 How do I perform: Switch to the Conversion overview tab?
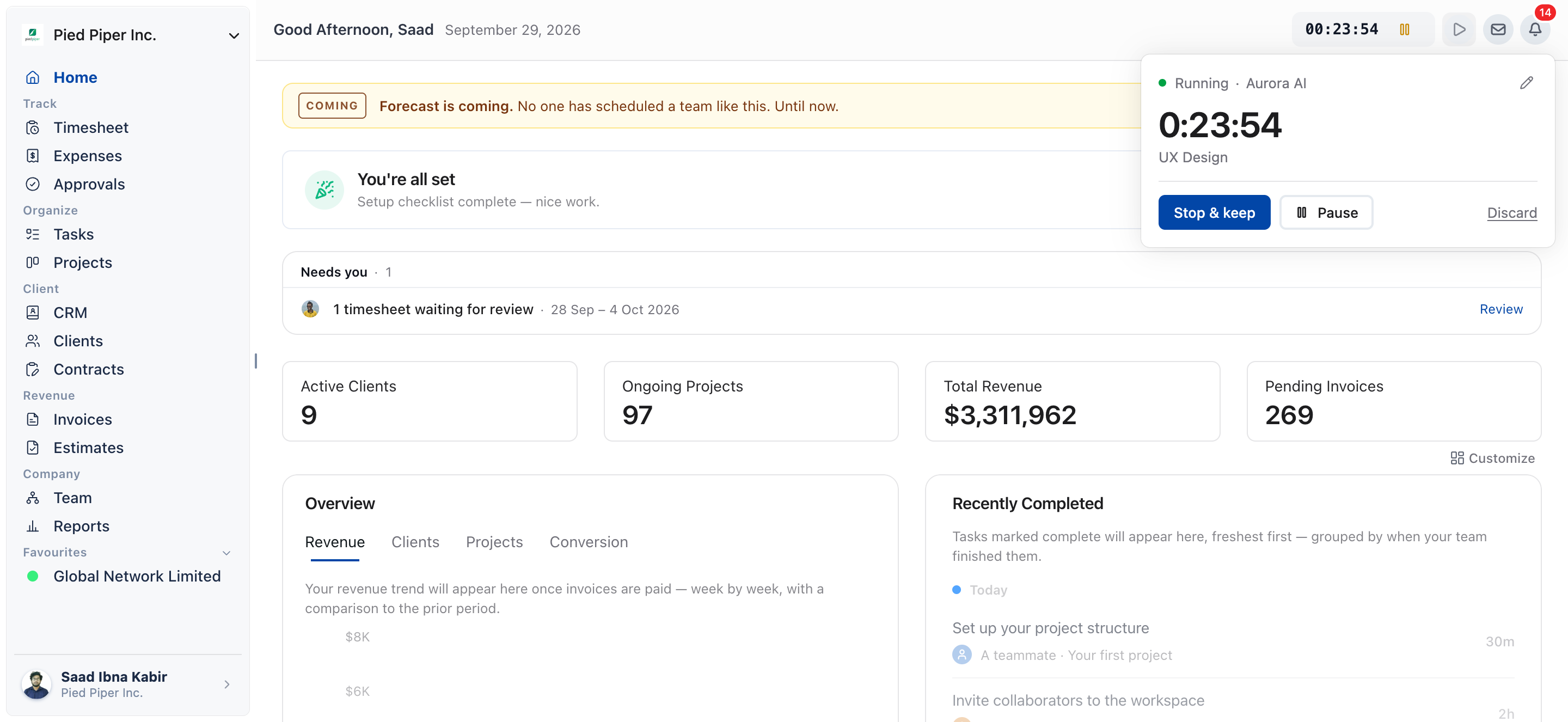click(588, 542)
